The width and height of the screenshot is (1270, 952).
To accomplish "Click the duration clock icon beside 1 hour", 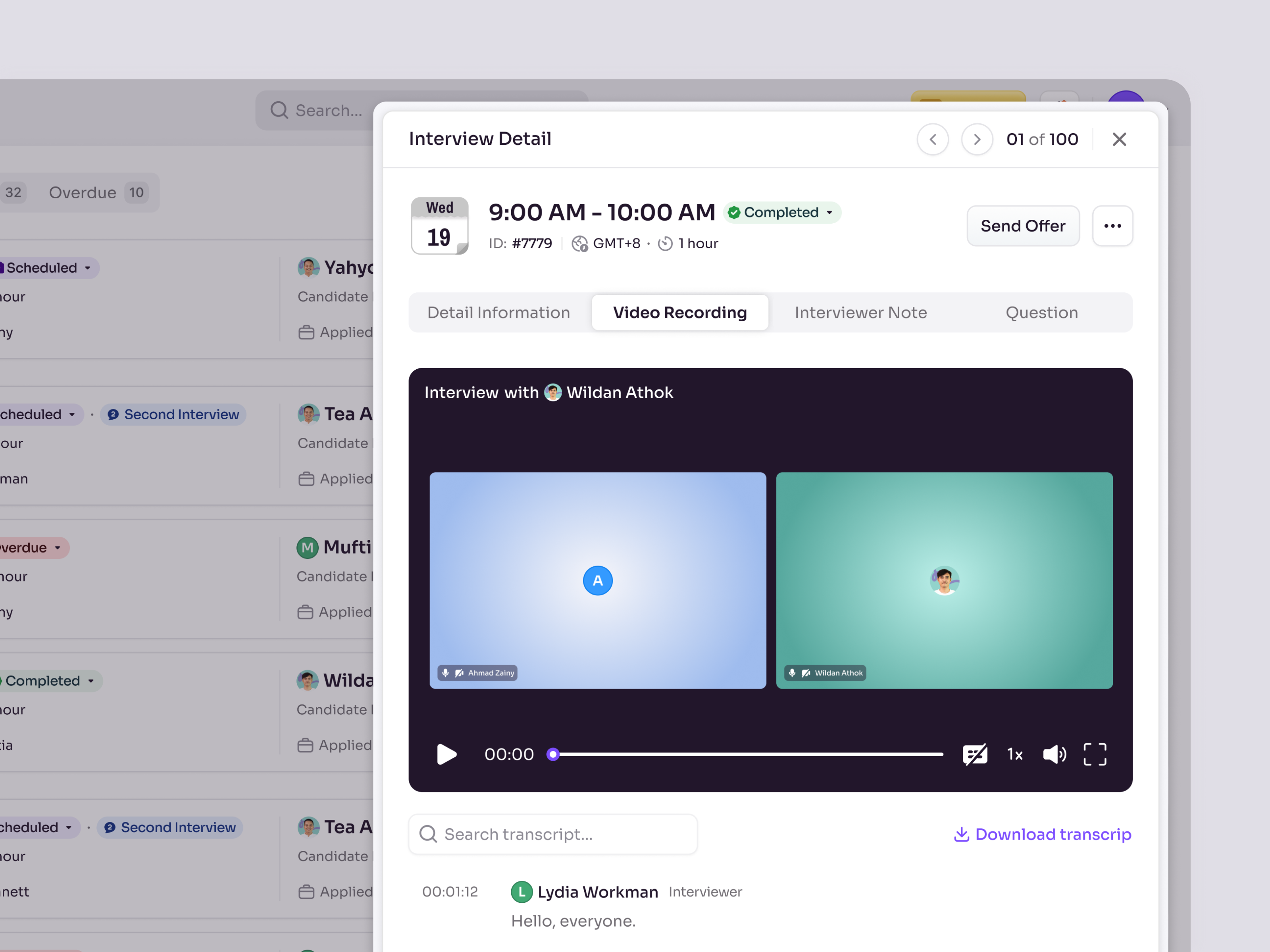I will coord(665,243).
